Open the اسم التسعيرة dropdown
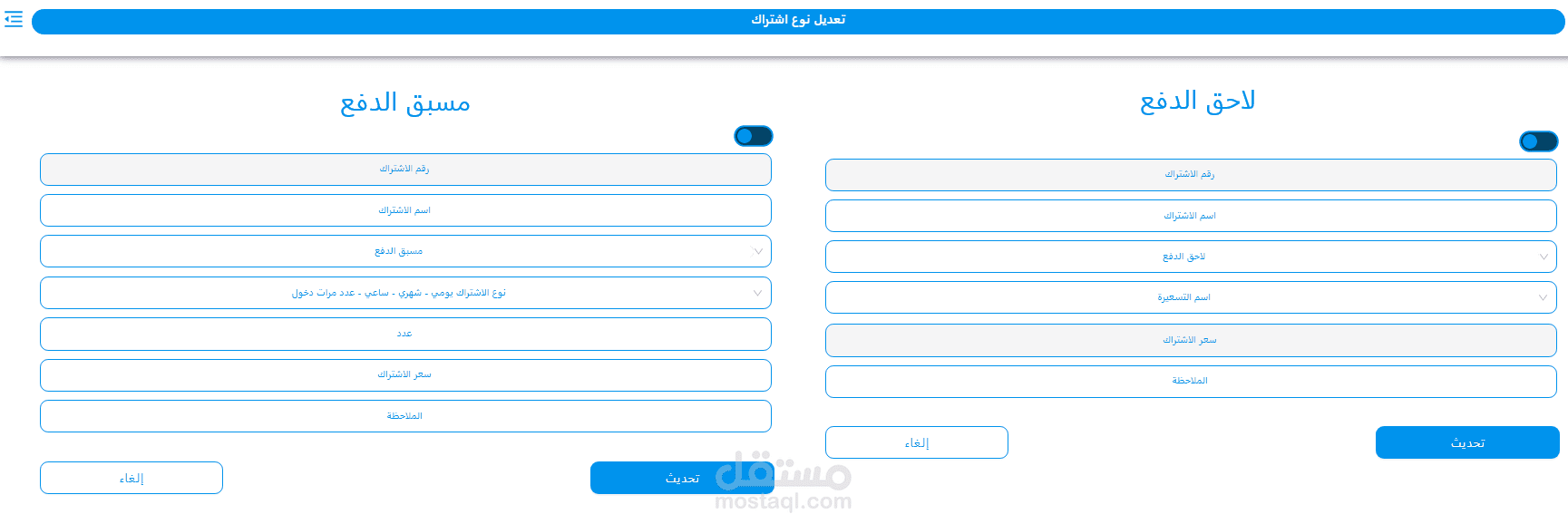1568x524 pixels. [1190, 297]
